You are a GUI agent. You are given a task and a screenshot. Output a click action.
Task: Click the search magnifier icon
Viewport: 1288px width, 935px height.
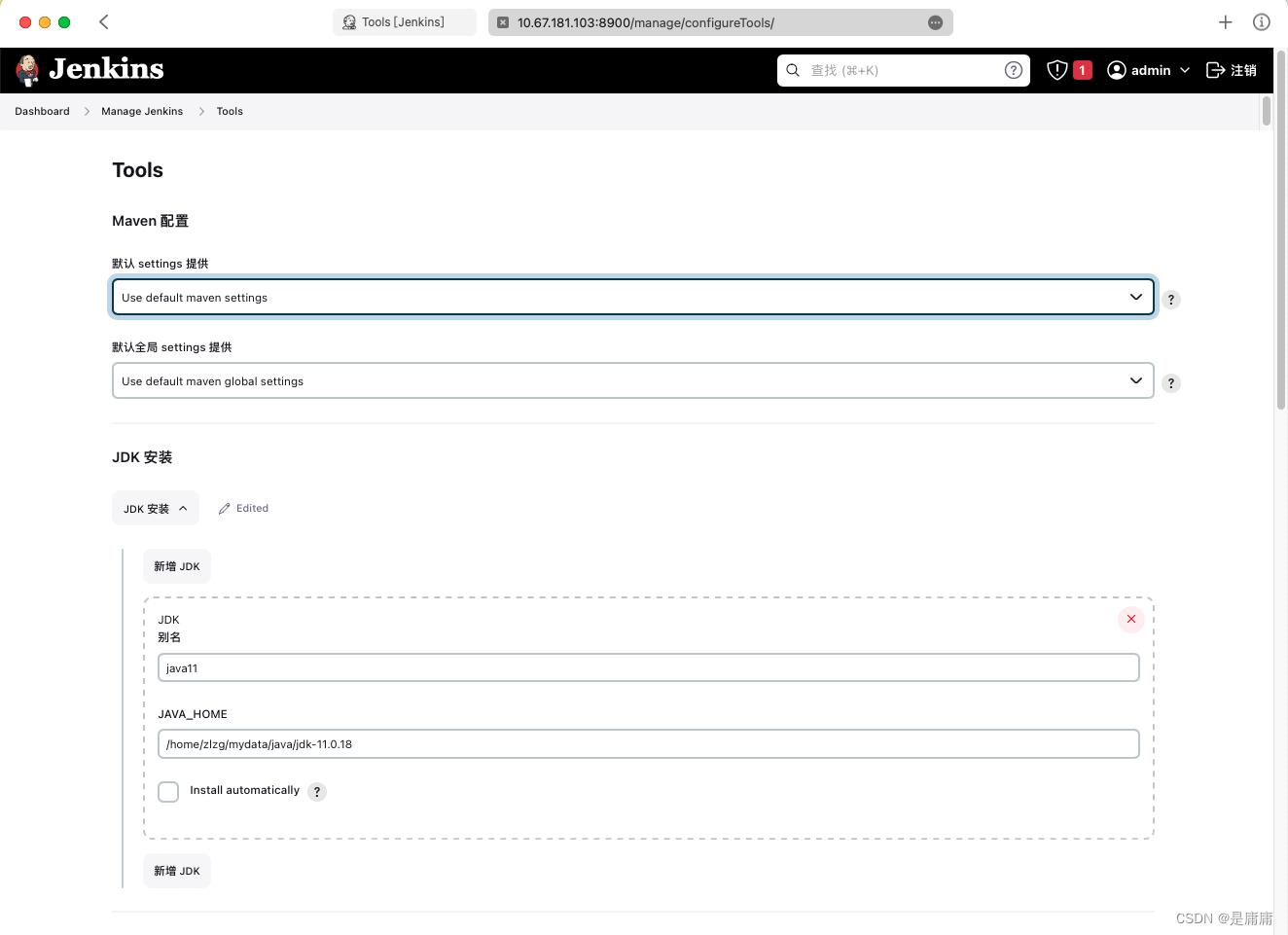[x=793, y=70]
